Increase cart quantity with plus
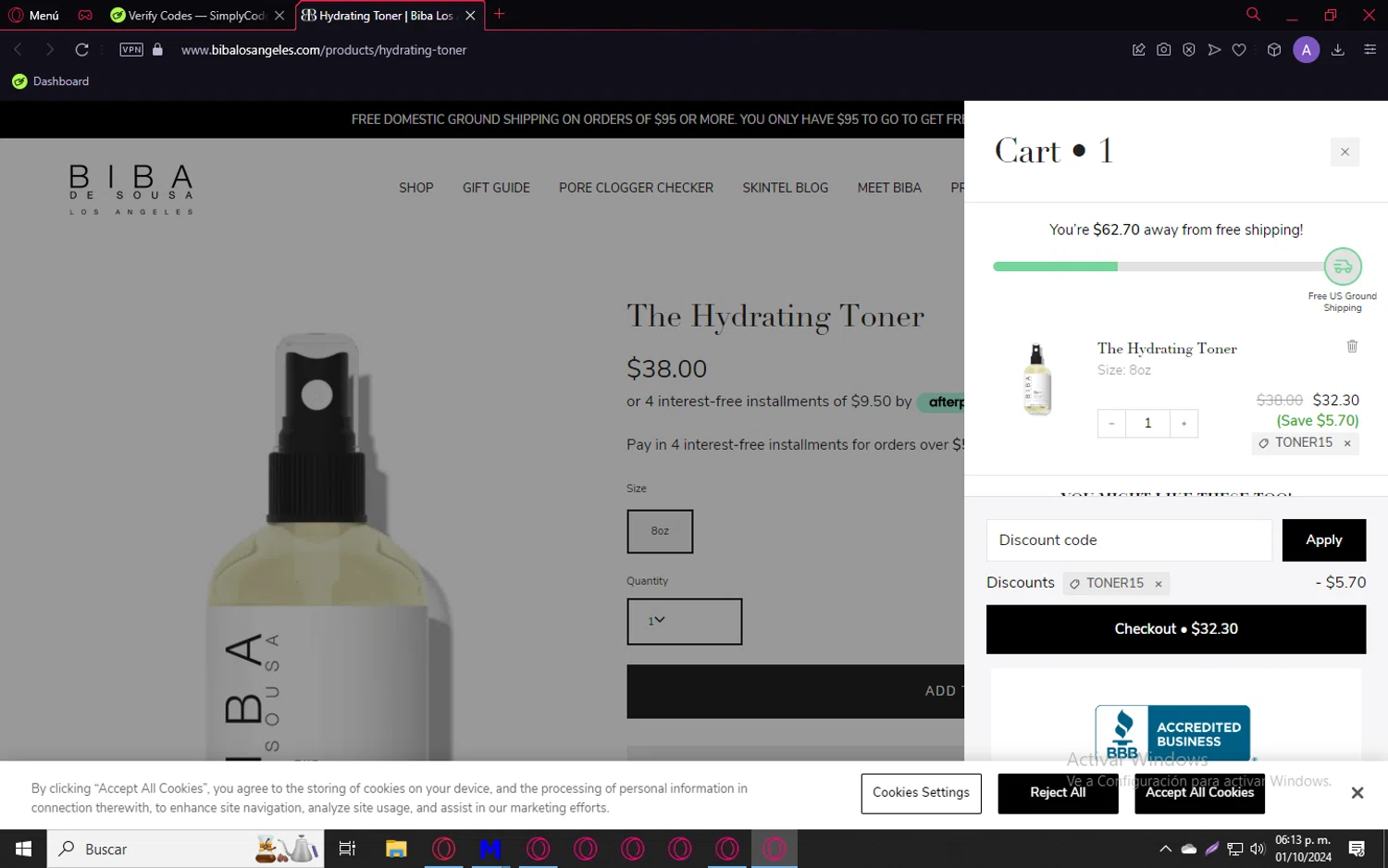This screenshot has height=868, width=1388. click(1184, 424)
